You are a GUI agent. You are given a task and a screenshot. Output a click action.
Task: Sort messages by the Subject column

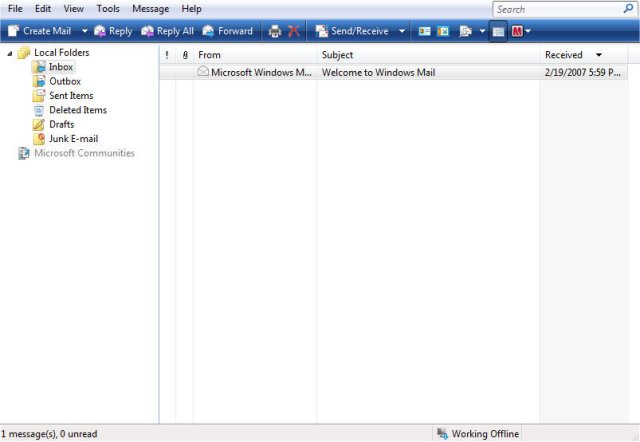(428, 55)
